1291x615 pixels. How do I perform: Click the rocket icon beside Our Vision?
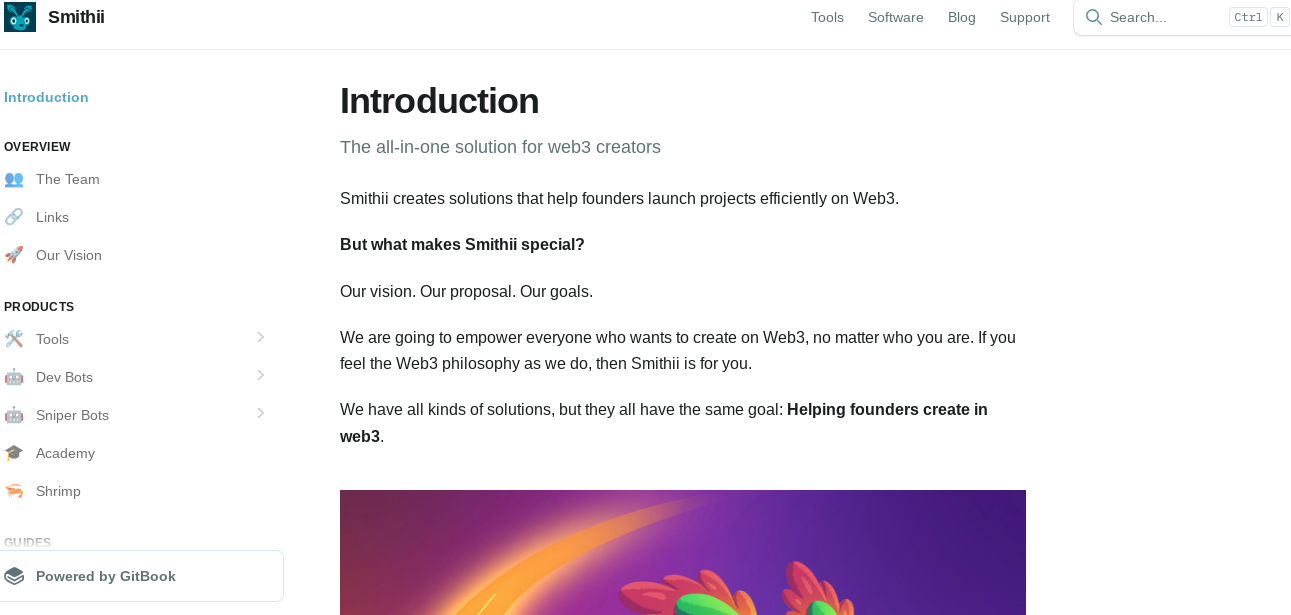pyautogui.click(x=14, y=255)
